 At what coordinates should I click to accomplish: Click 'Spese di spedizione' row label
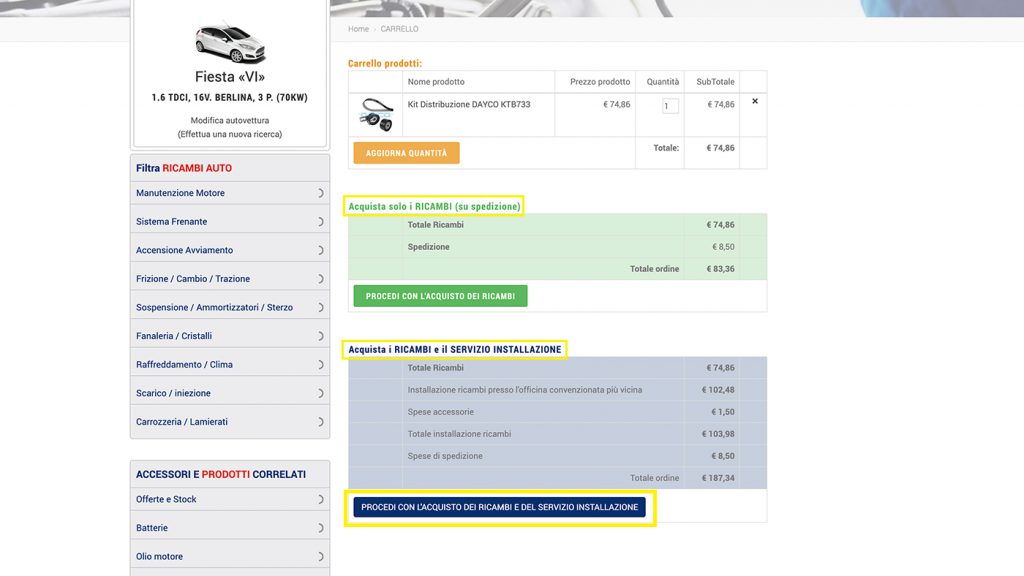pos(445,456)
